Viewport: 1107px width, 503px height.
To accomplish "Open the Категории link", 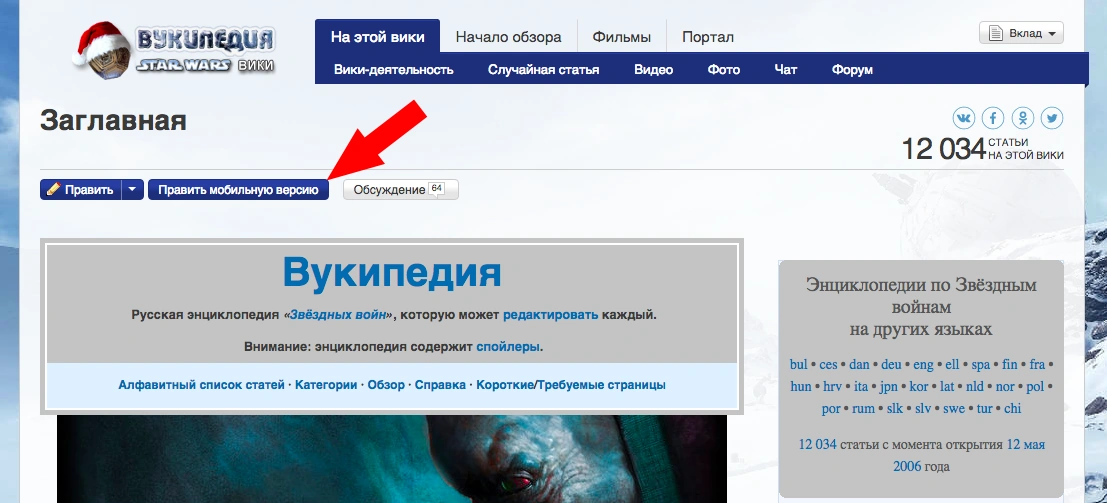I will click(x=326, y=385).
